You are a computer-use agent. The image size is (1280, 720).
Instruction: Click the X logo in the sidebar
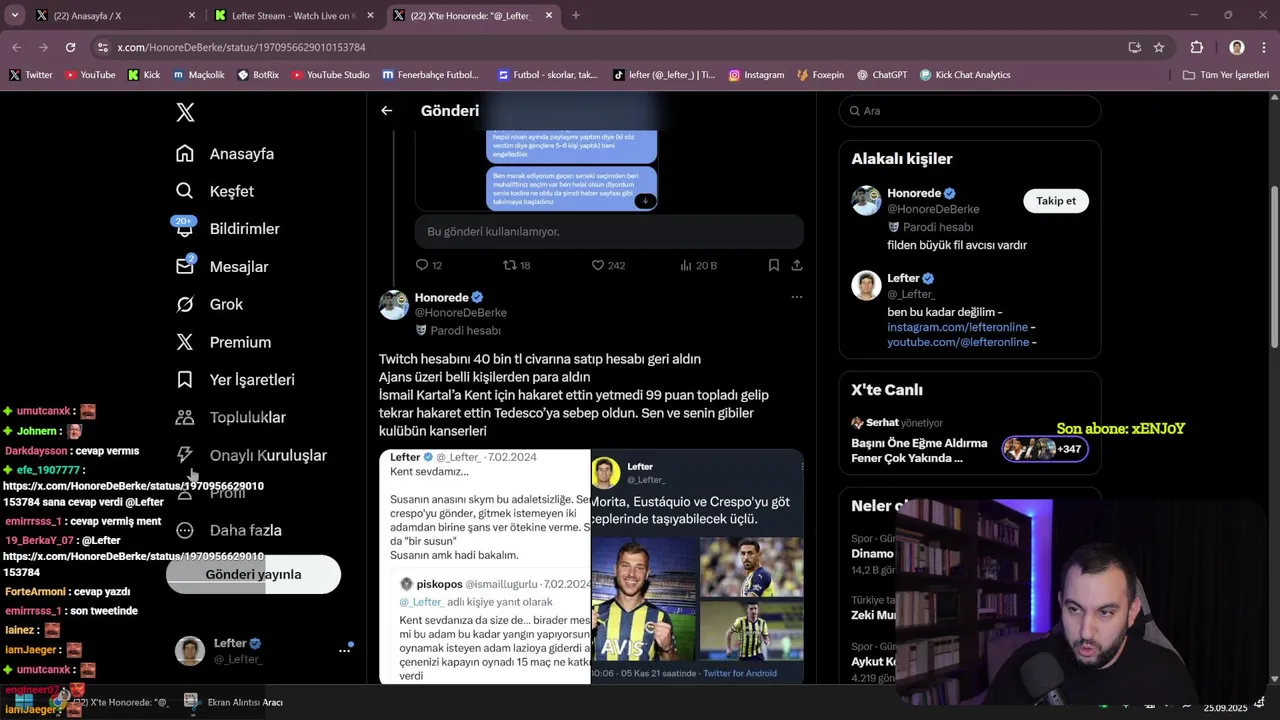pos(185,112)
